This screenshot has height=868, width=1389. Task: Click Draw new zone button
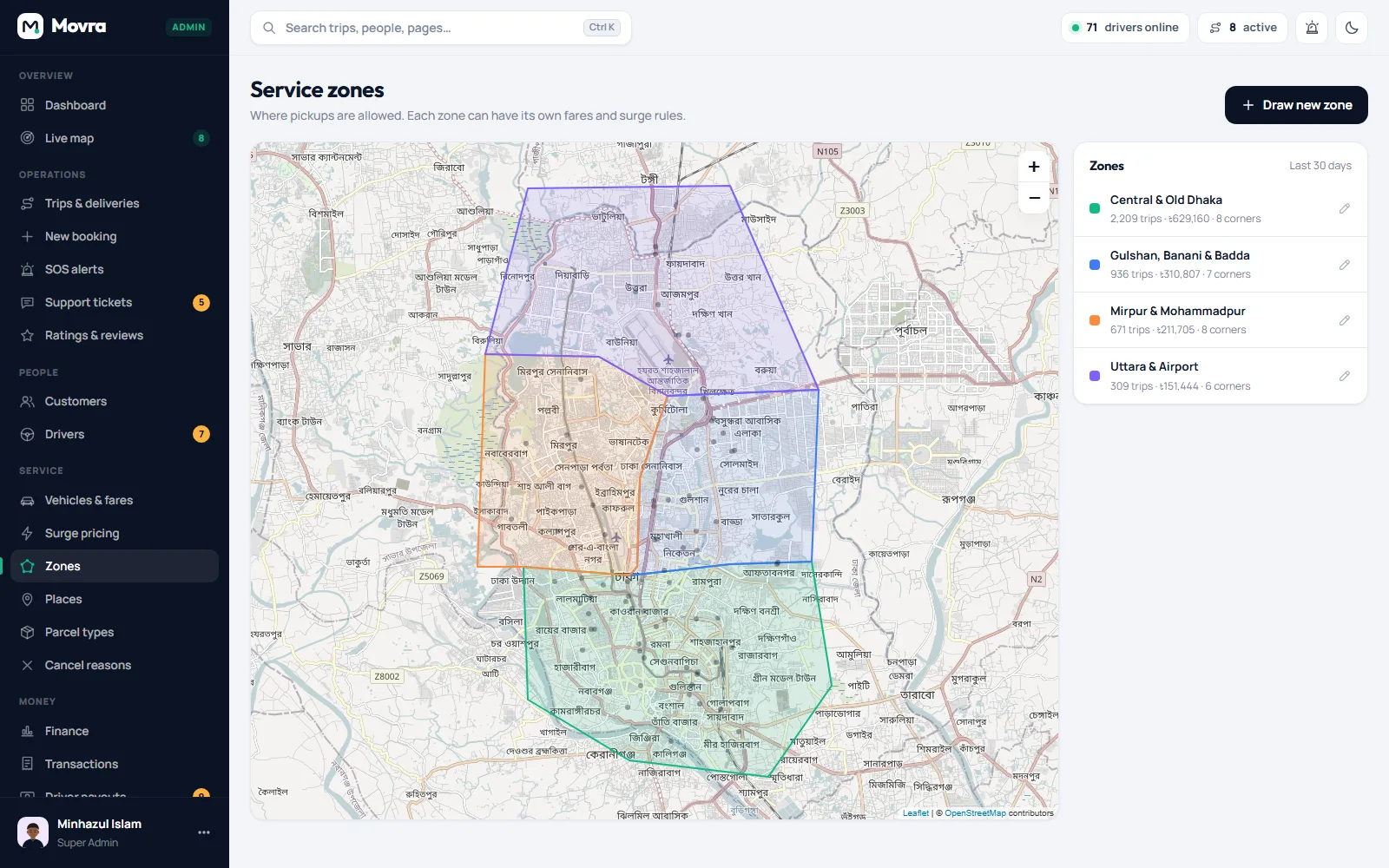(1296, 105)
